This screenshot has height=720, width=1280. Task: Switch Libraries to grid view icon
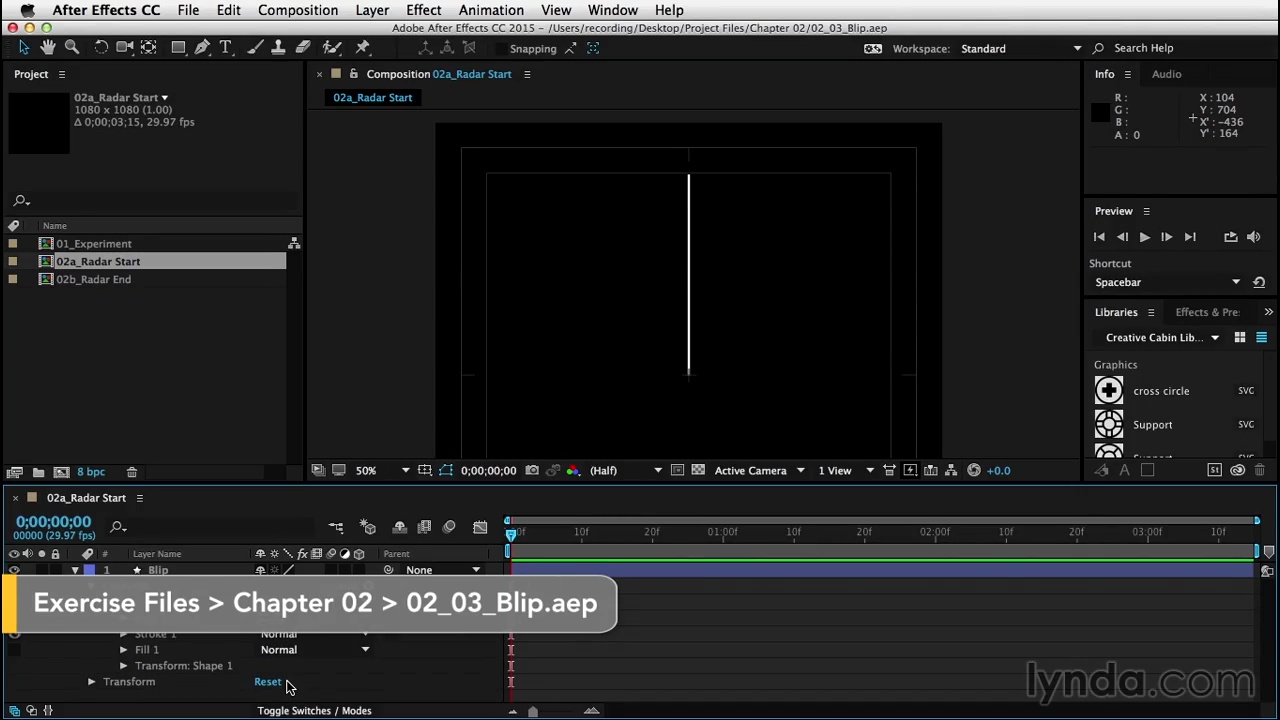tap(1240, 338)
